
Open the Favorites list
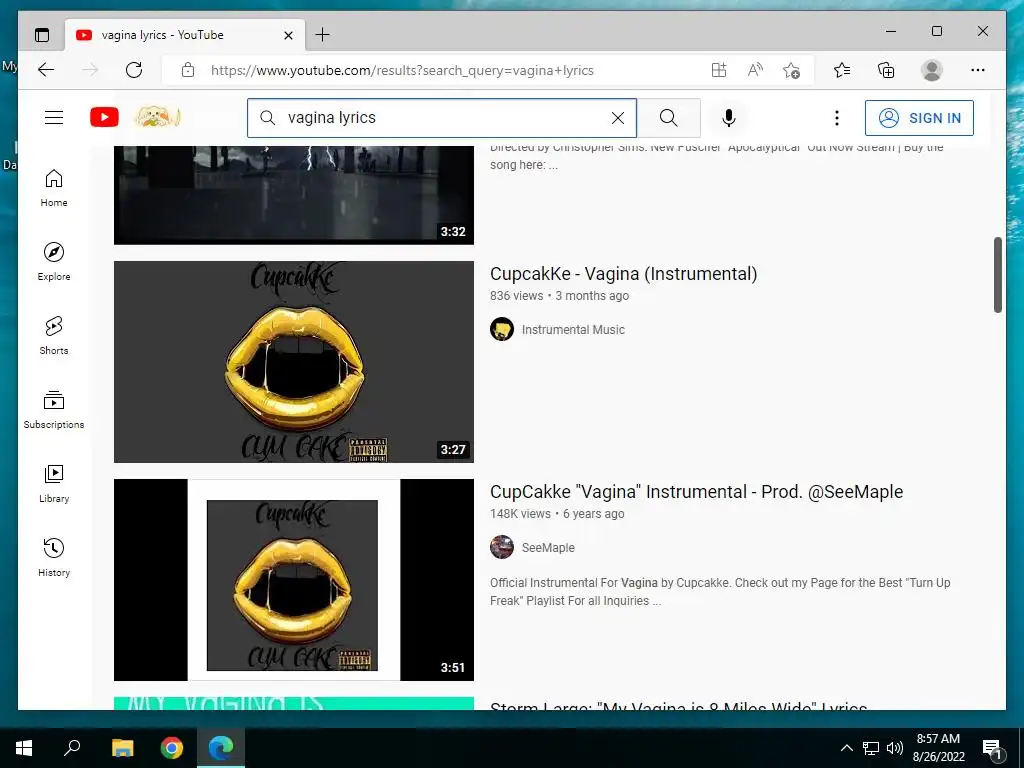[x=842, y=70]
